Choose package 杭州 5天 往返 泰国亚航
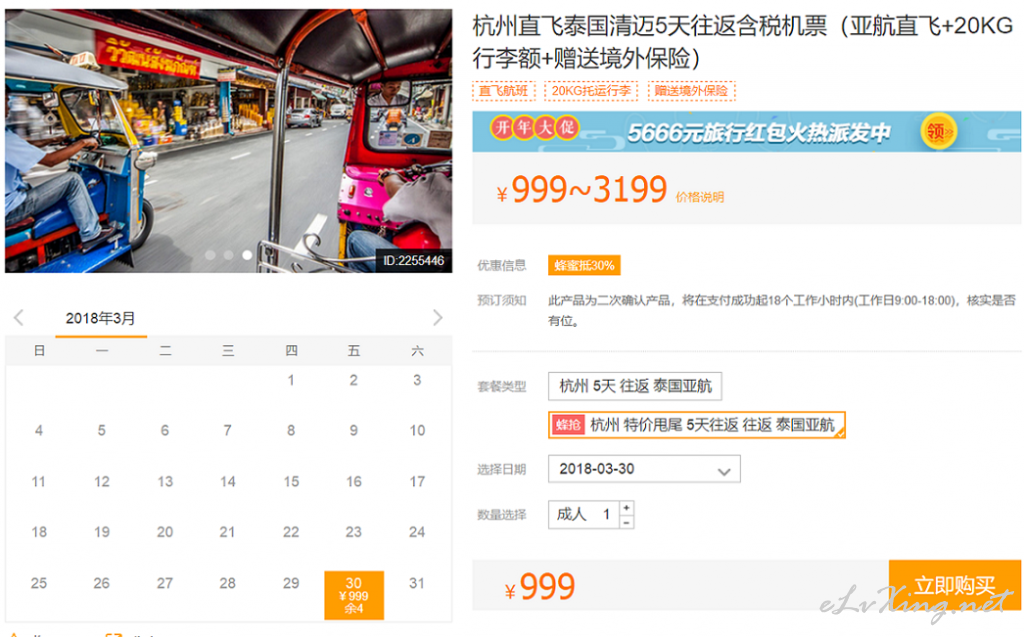 (635, 386)
